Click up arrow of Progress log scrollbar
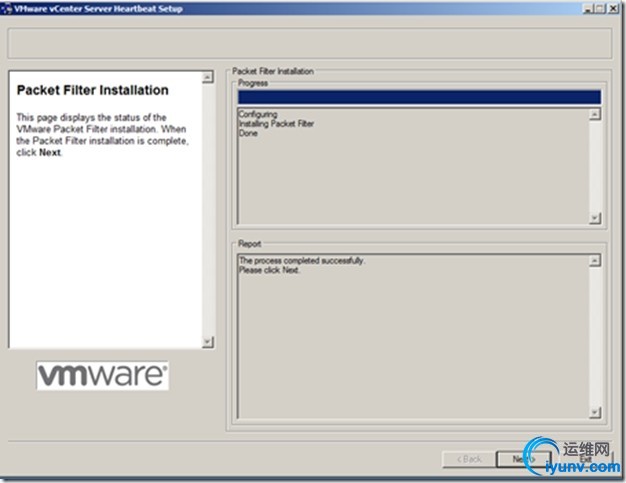The image size is (626, 483). 594,114
